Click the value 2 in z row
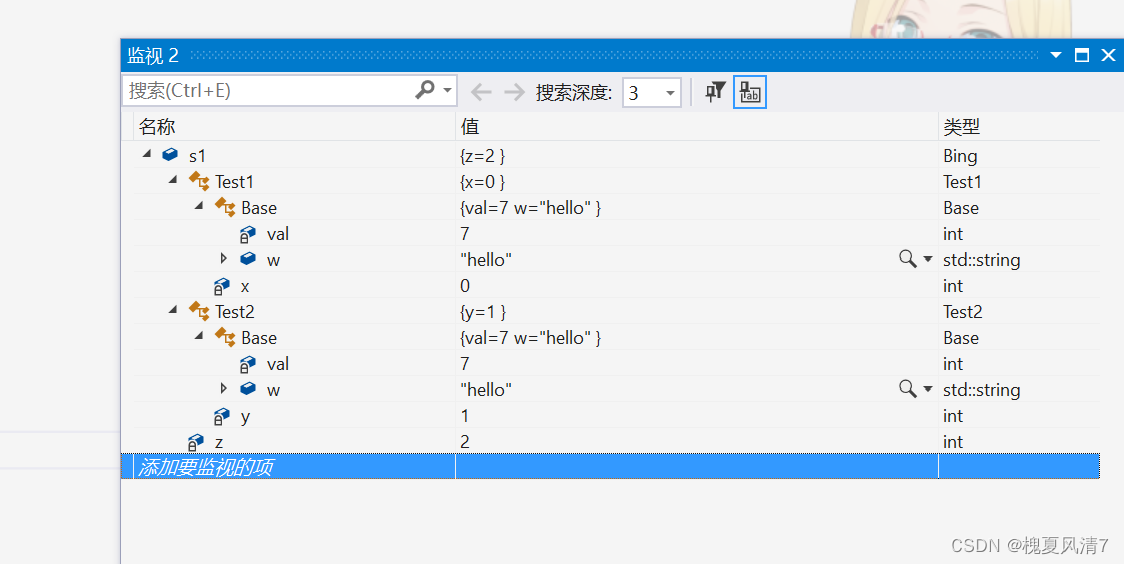This screenshot has height=564, width=1124. tap(465, 442)
